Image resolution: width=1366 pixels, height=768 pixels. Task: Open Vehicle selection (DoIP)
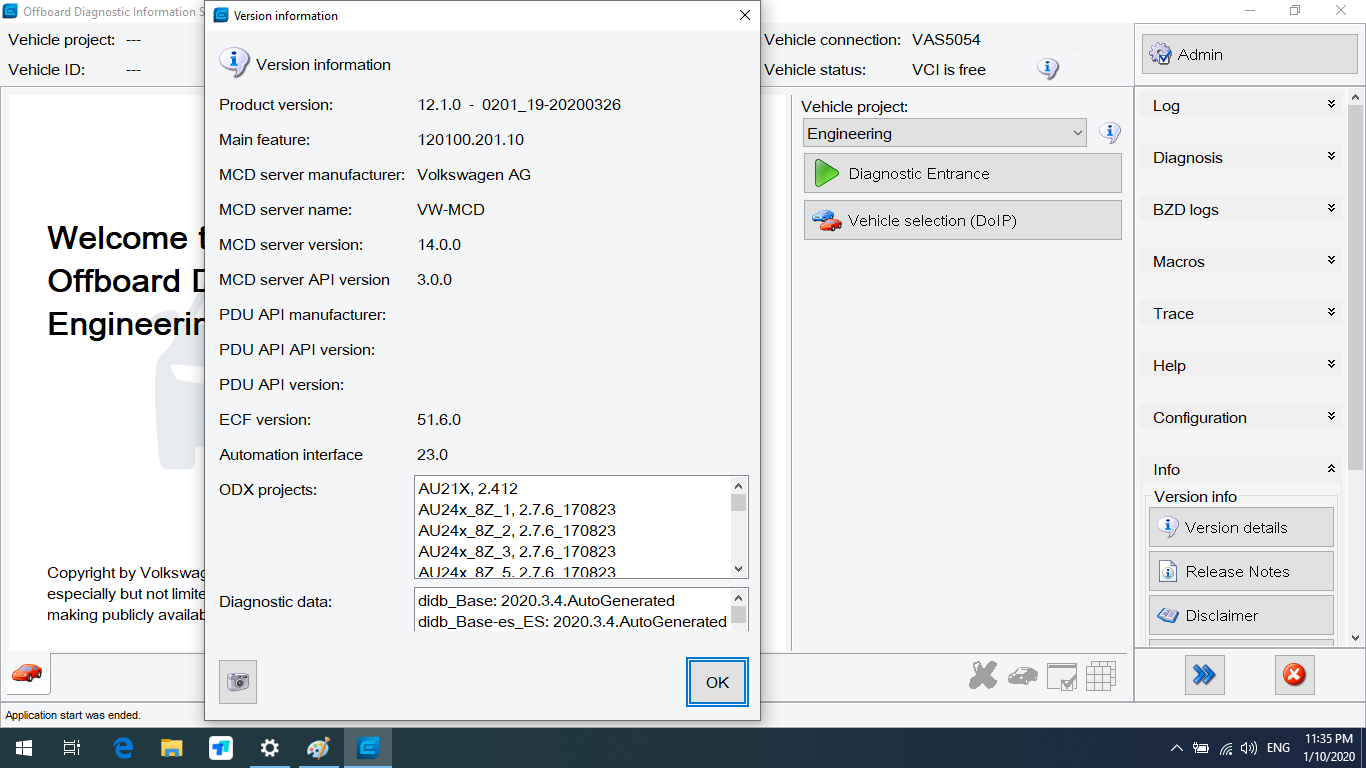click(x=962, y=220)
